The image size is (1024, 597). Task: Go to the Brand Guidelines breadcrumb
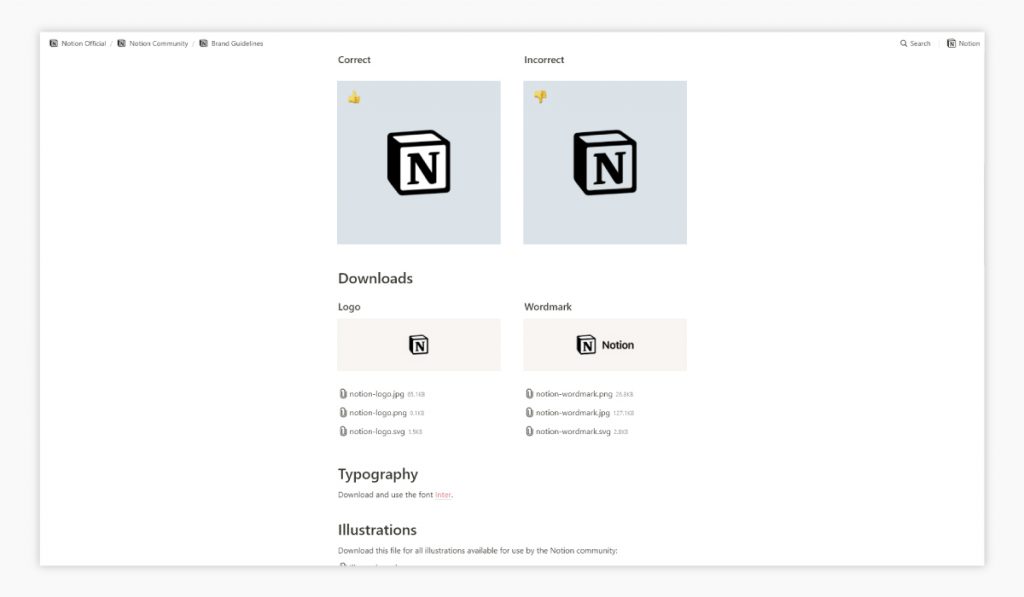pyautogui.click(x=237, y=44)
